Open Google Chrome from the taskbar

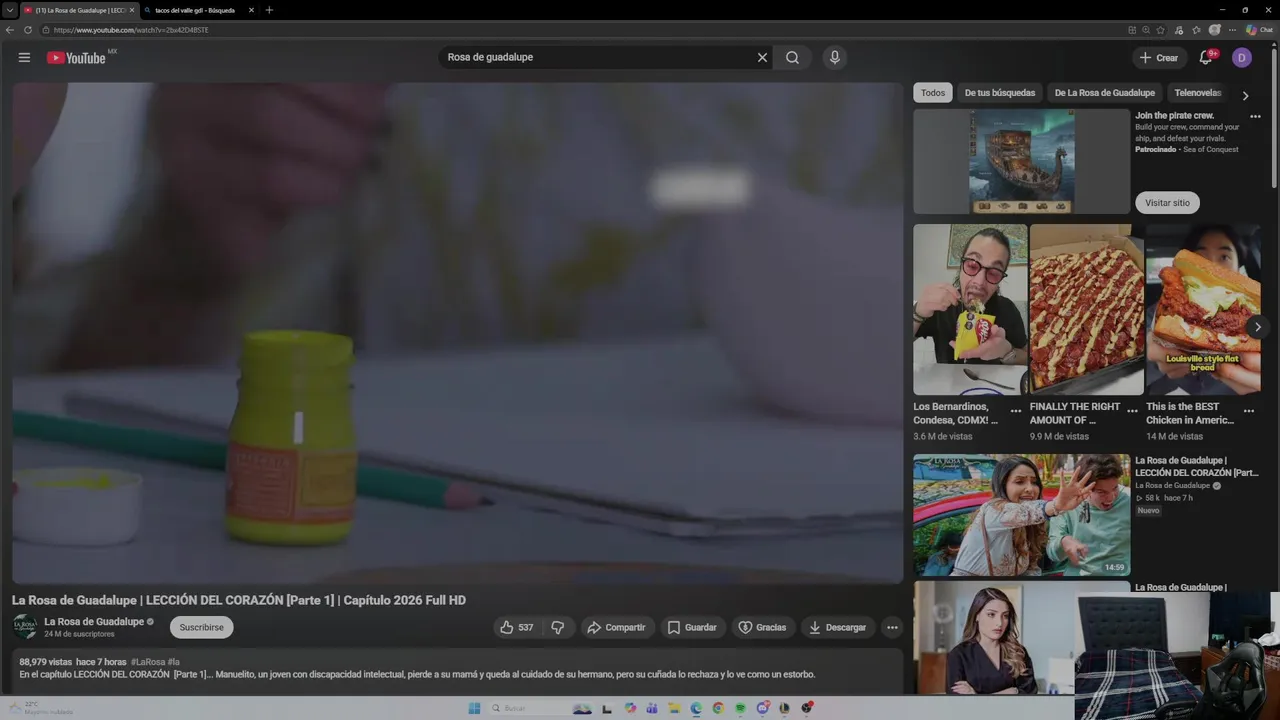[x=718, y=708]
